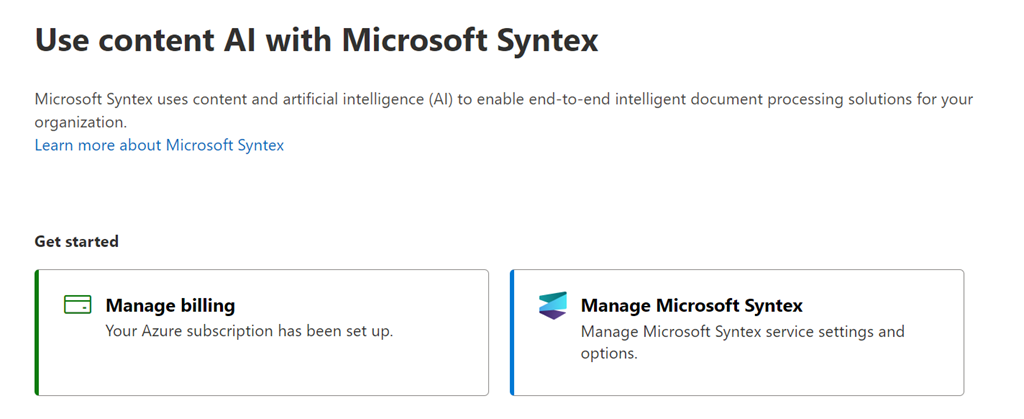The image size is (1024, 419).
Task: Open the Learn more about Microsoft Syntex link
Action: tap(159, 145)
